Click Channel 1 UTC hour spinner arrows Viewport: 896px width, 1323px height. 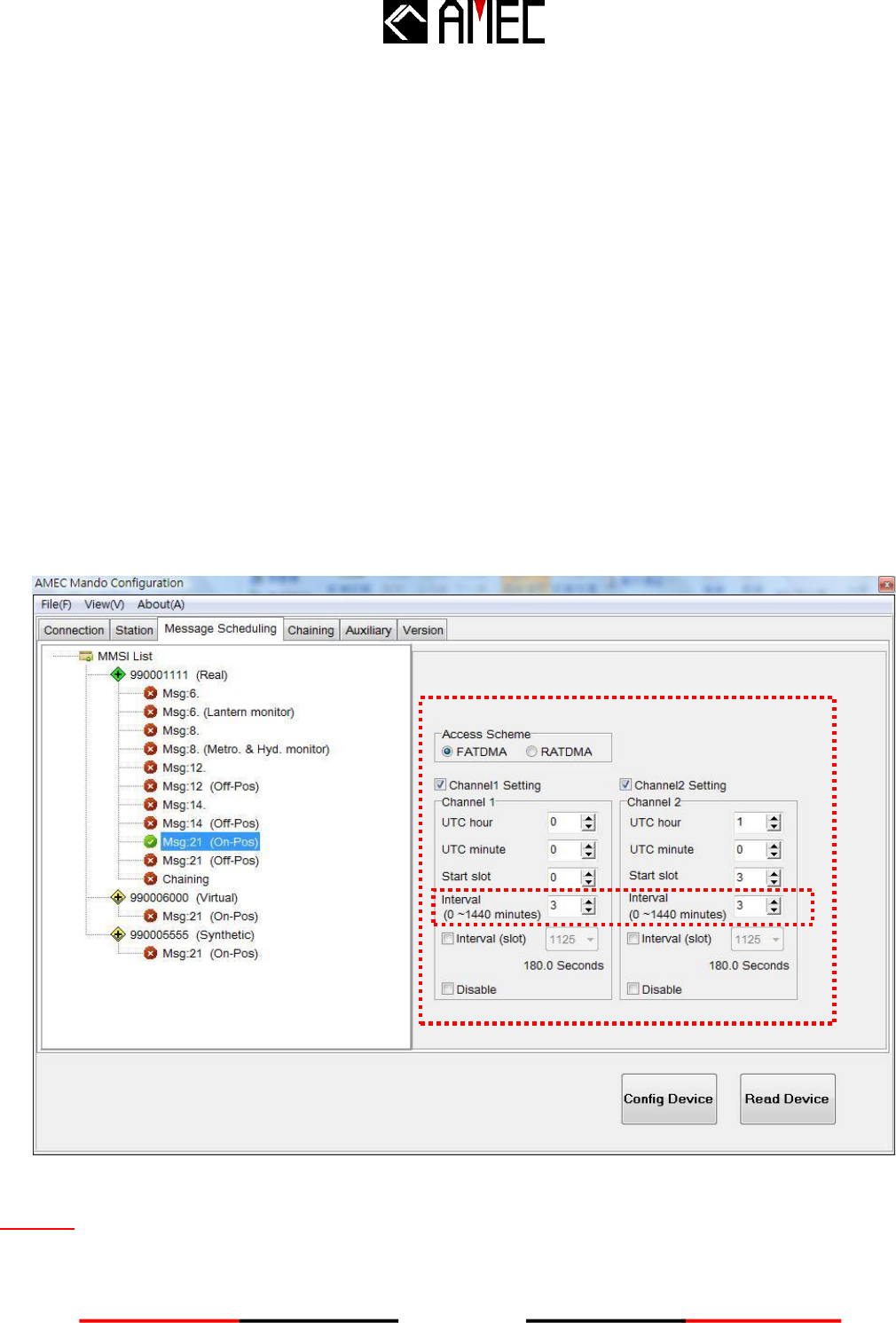(588, 823)
